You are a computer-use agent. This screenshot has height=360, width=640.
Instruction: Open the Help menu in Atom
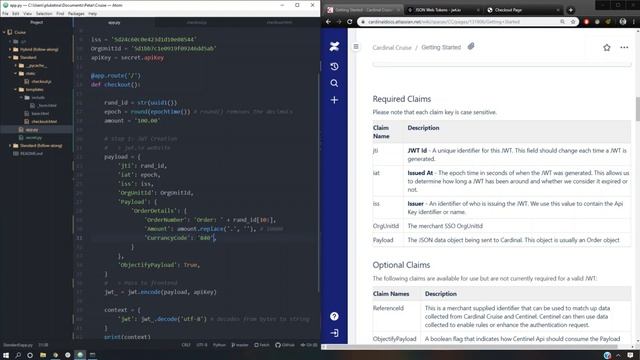tap(93, 13)
